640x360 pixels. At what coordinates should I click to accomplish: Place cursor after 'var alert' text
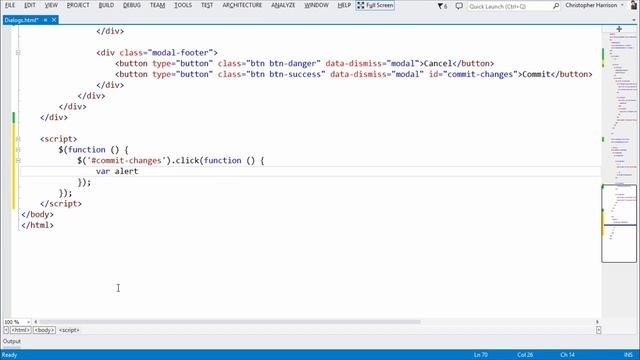click(139, 171)
